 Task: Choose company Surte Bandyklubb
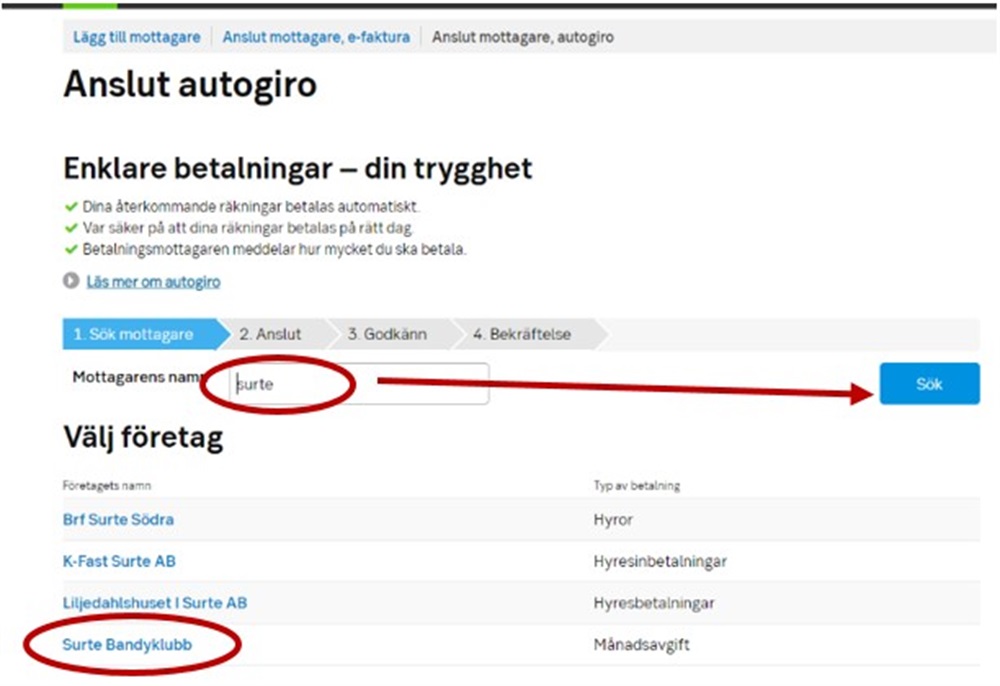tap(128, 645)
